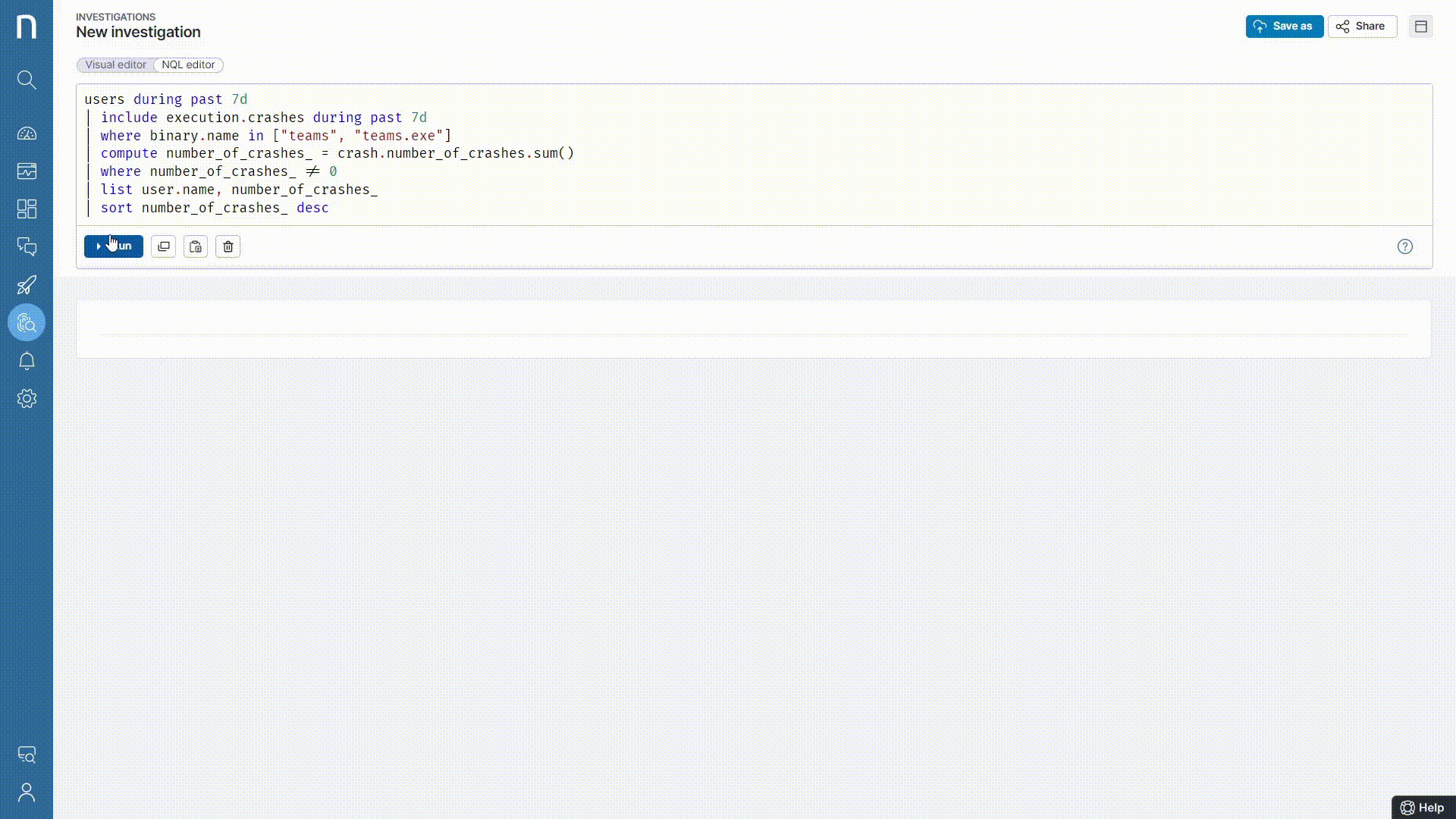Run the NQL query
This screenshot has width=1456, height=819.
pos(114,246)
